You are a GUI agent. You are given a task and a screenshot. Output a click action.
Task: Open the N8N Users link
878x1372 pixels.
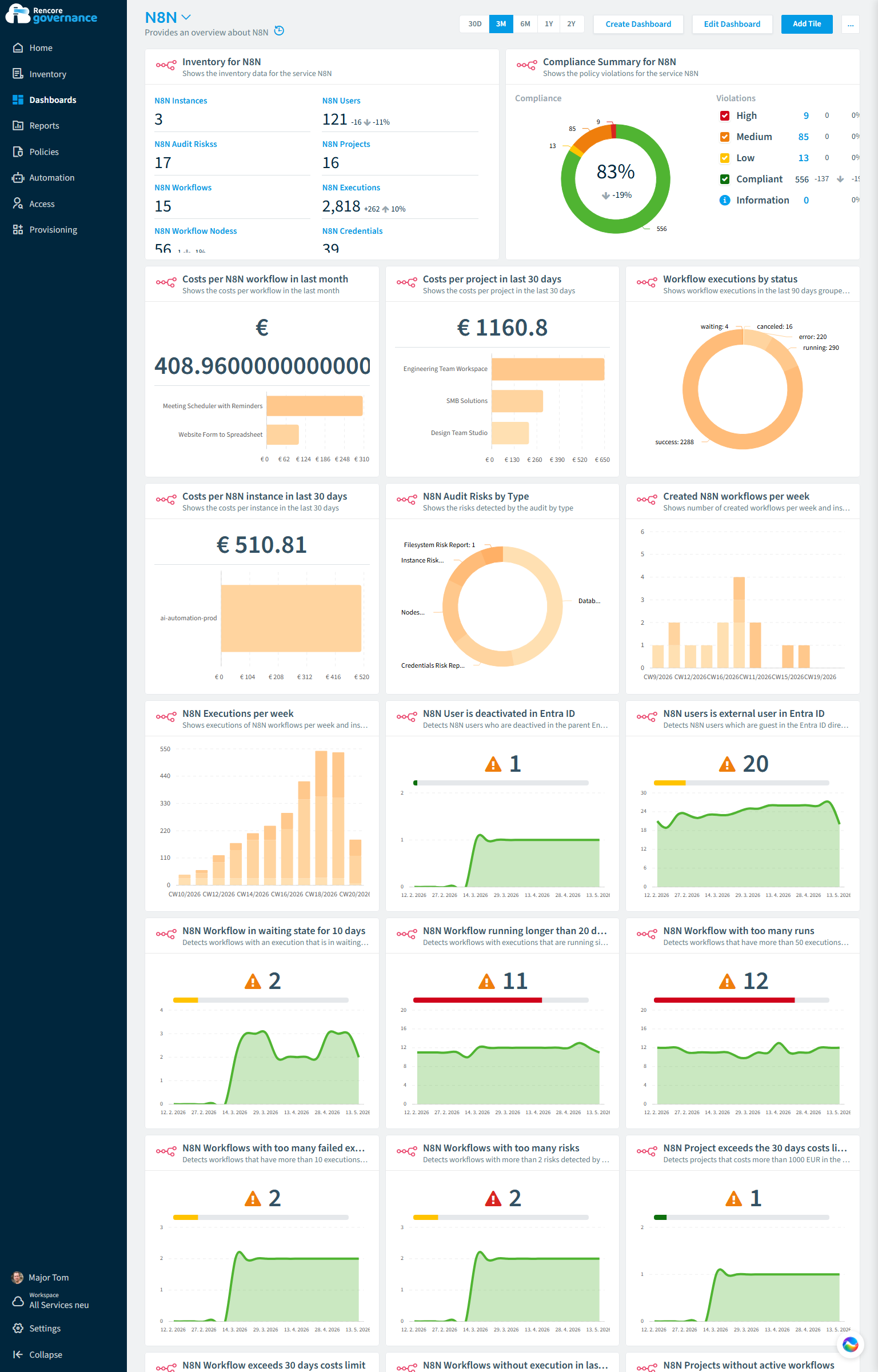tap(341, 101)
